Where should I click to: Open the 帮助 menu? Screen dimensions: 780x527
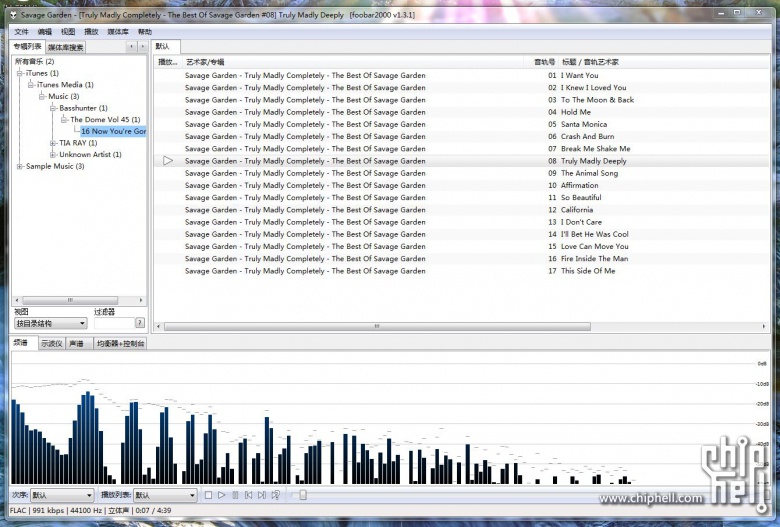tap(145, 32)
